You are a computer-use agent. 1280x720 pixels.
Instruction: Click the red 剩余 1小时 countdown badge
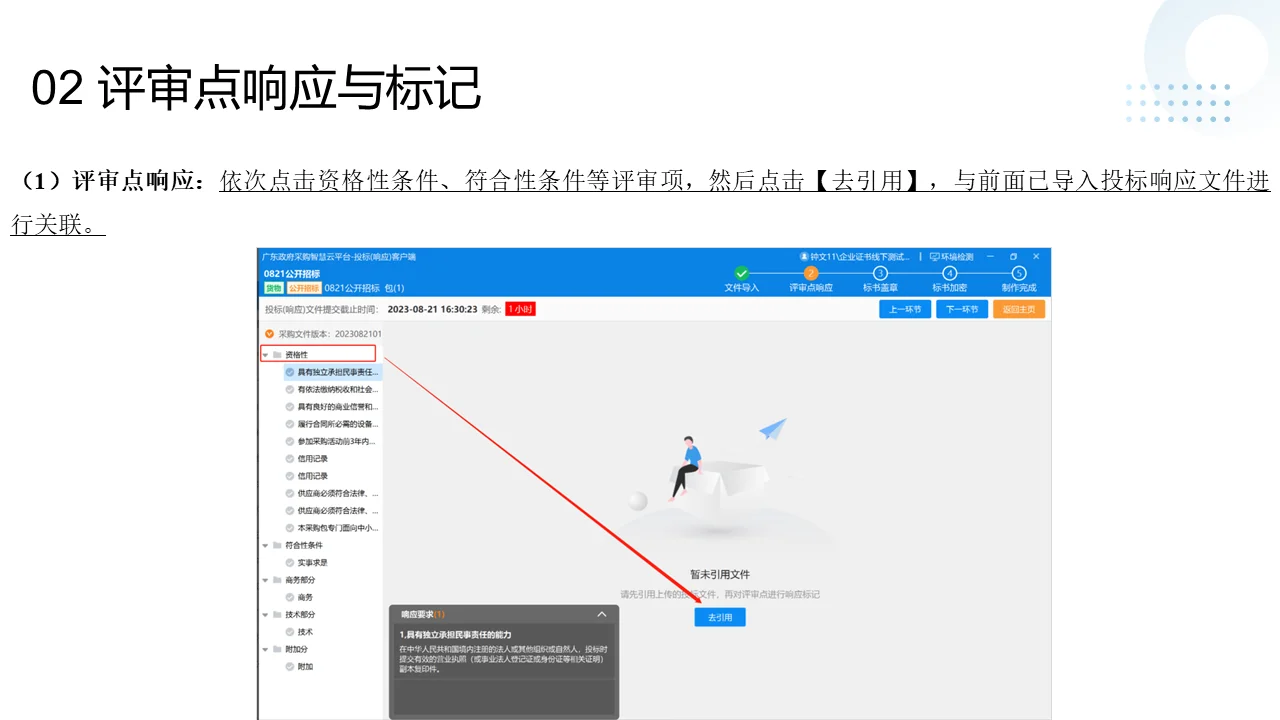pos(521,309)
